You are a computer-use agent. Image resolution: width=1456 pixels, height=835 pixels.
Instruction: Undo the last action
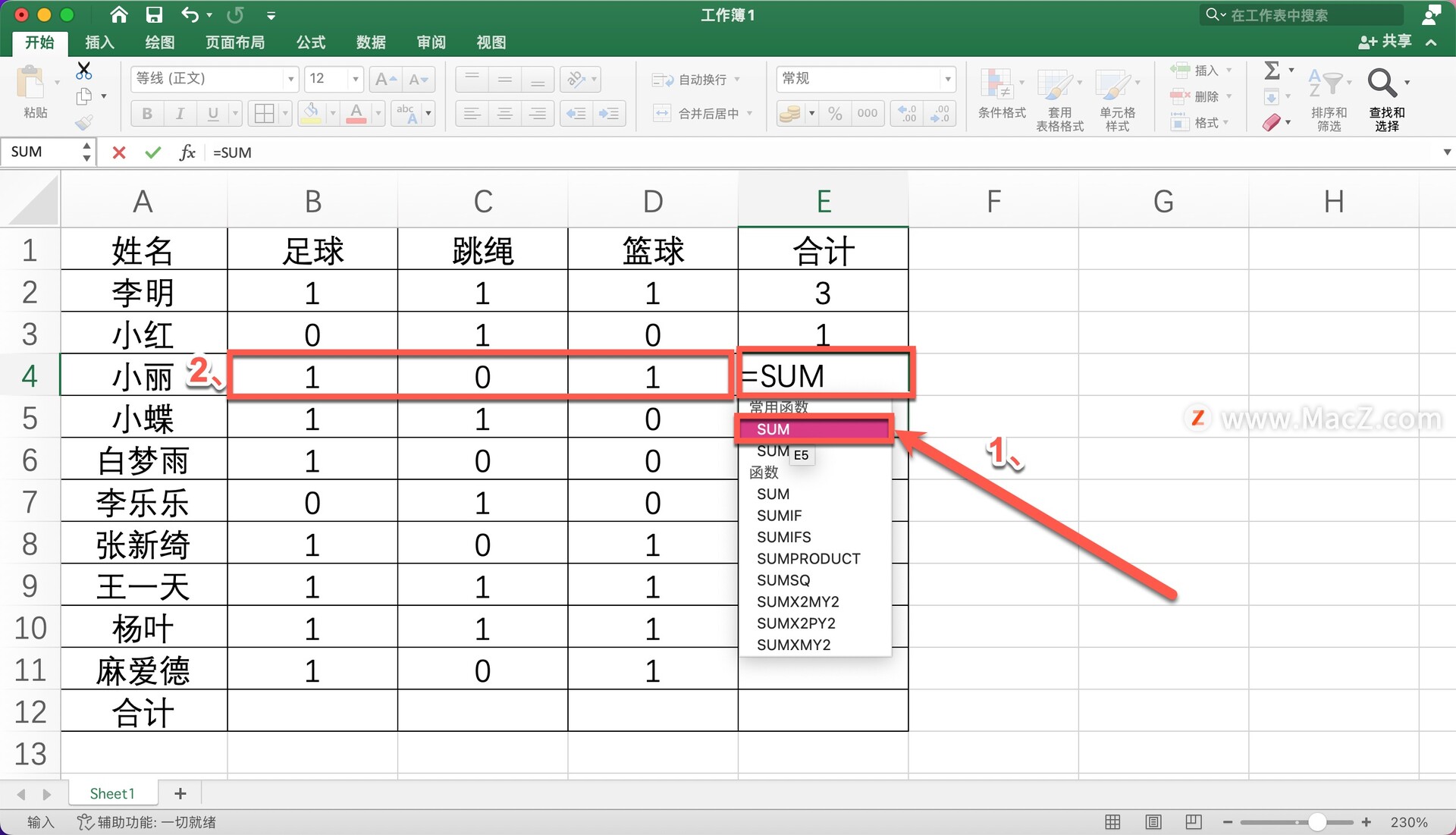[x=190, y=14]
